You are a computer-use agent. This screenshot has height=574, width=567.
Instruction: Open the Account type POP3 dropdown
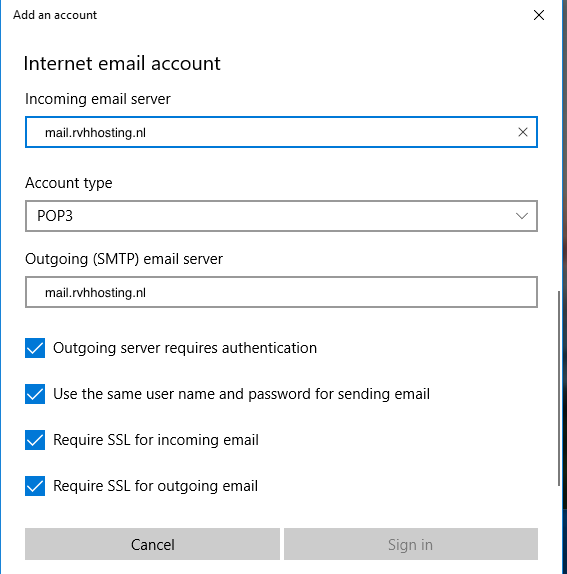point(281,216)
